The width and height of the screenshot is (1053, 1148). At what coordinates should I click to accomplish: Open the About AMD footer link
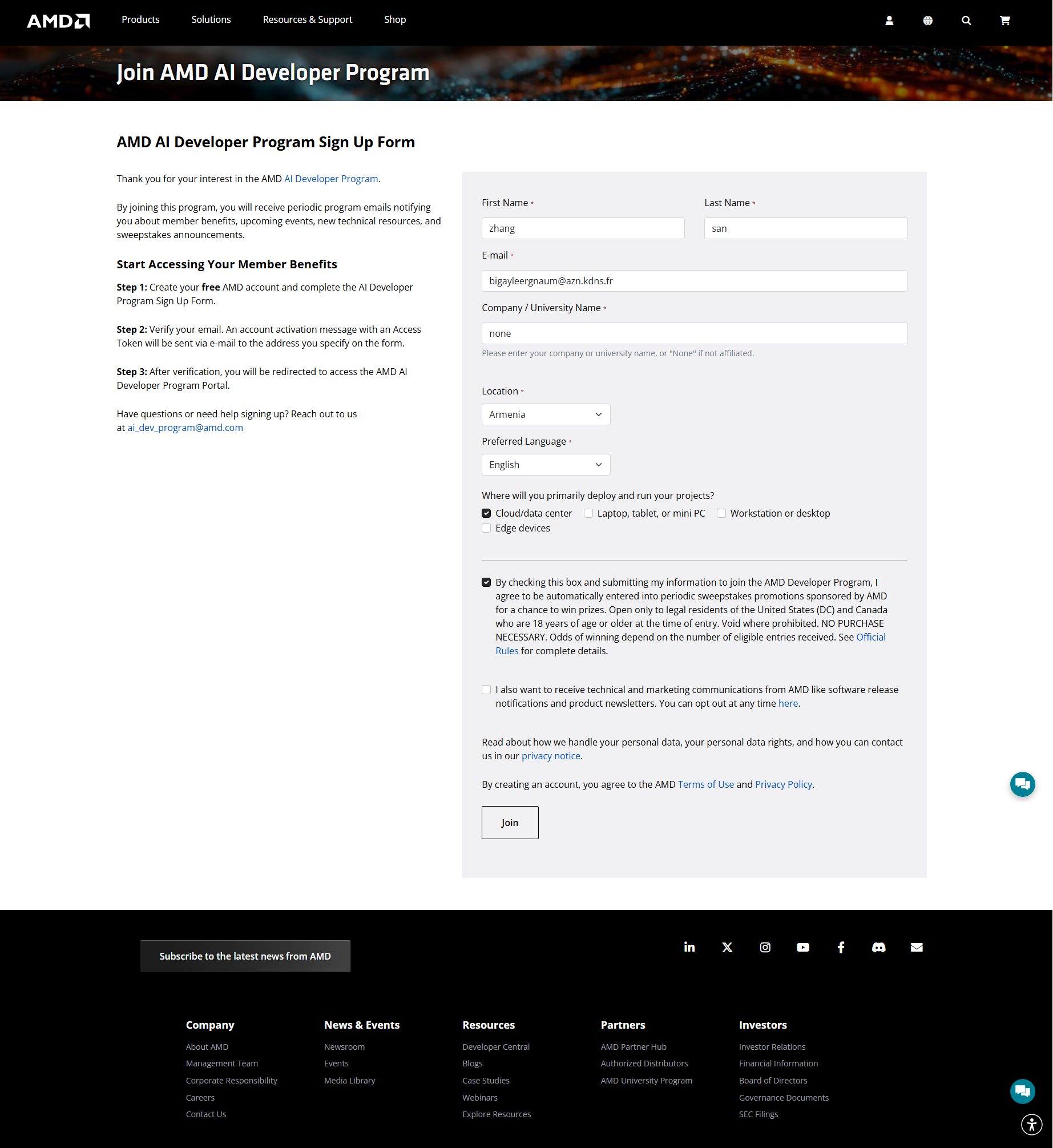click(207, 1047)
